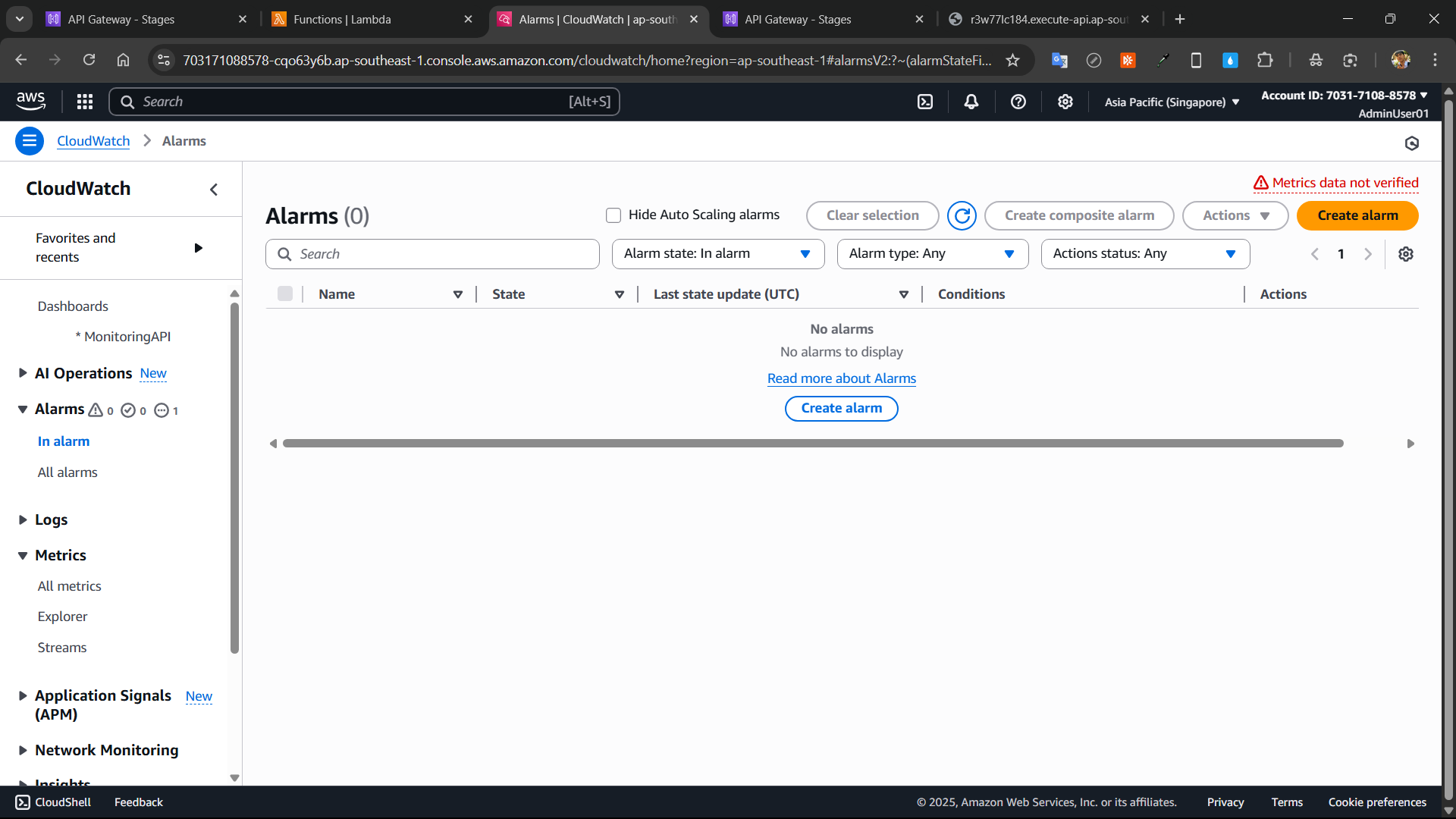Click orange Create alarm button

pyautogui.click(x=1357, y=215)
